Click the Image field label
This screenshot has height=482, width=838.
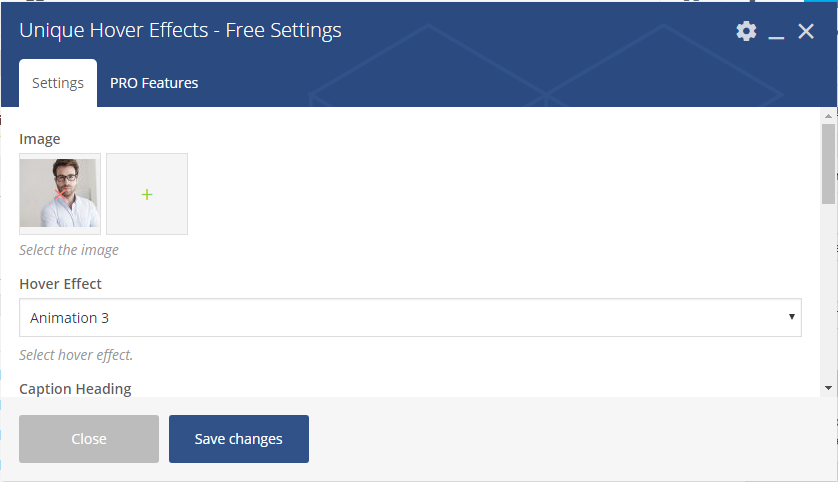40,139
